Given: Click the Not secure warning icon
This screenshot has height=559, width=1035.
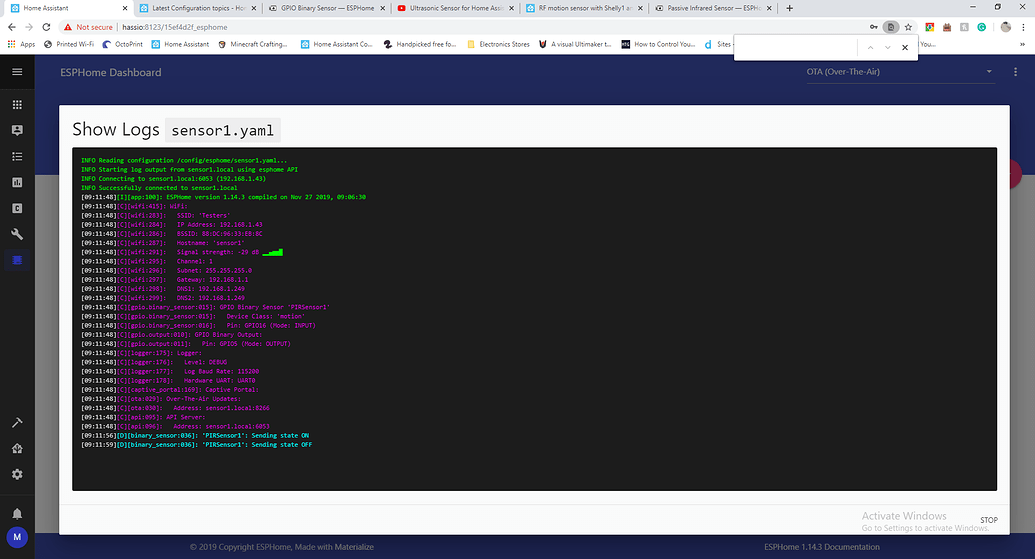Looking at the screenshot, I should 67,27.
